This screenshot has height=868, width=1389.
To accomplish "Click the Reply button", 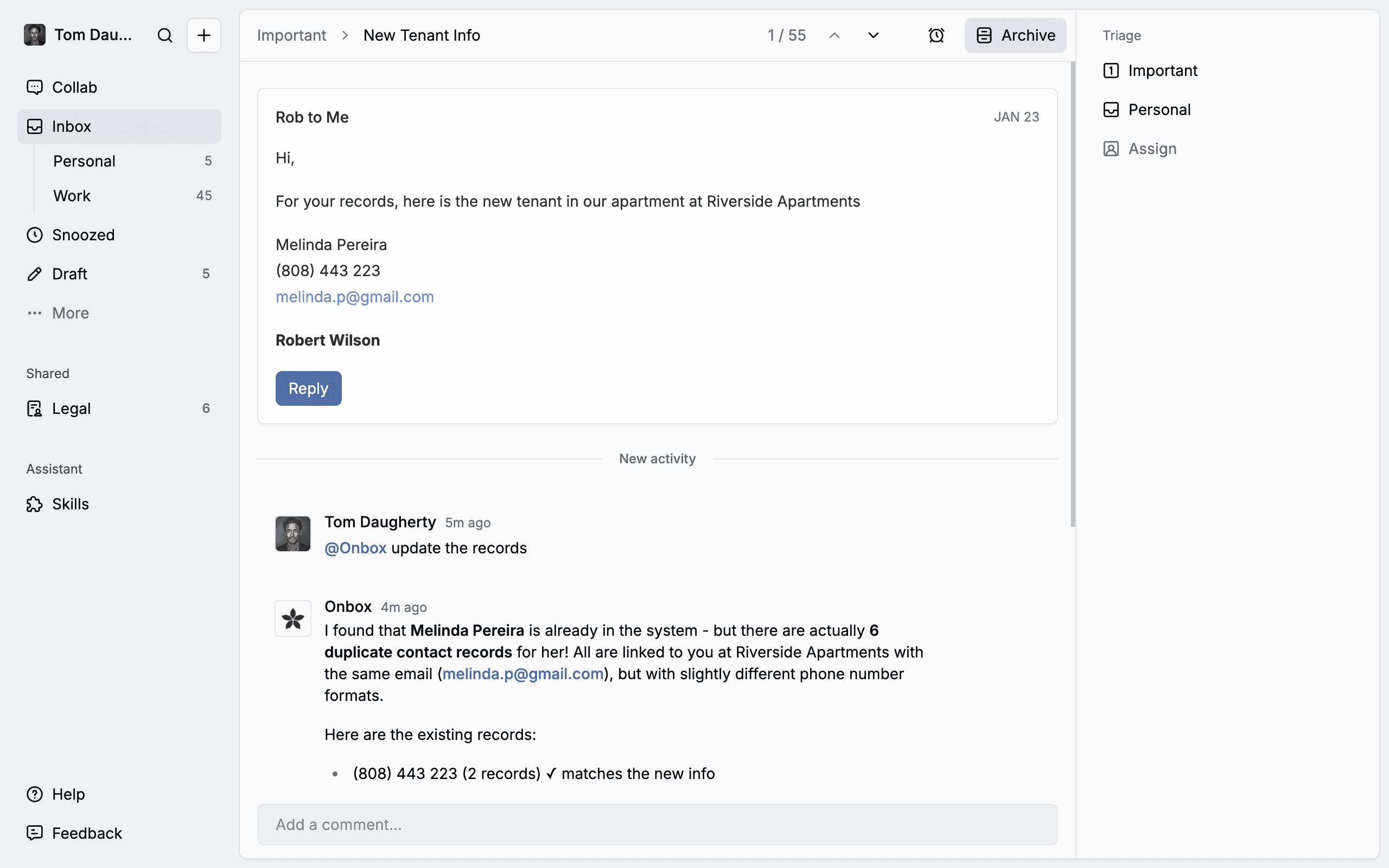I will (x=308, y=388).
